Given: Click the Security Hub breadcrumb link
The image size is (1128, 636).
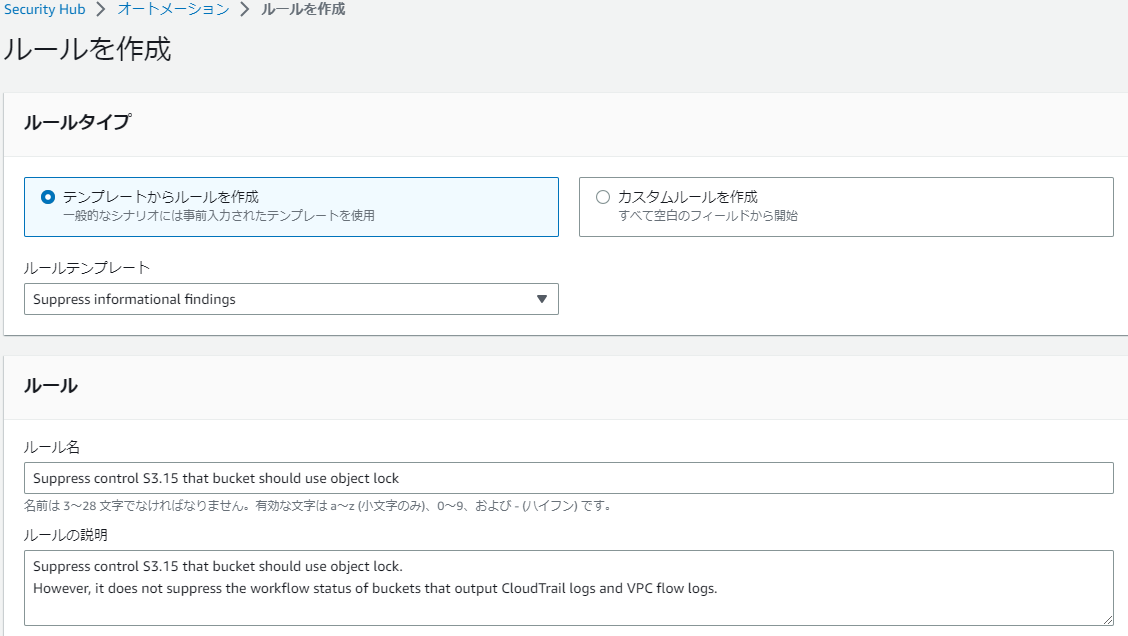Looking at the screenshot, I should [44, 9].
